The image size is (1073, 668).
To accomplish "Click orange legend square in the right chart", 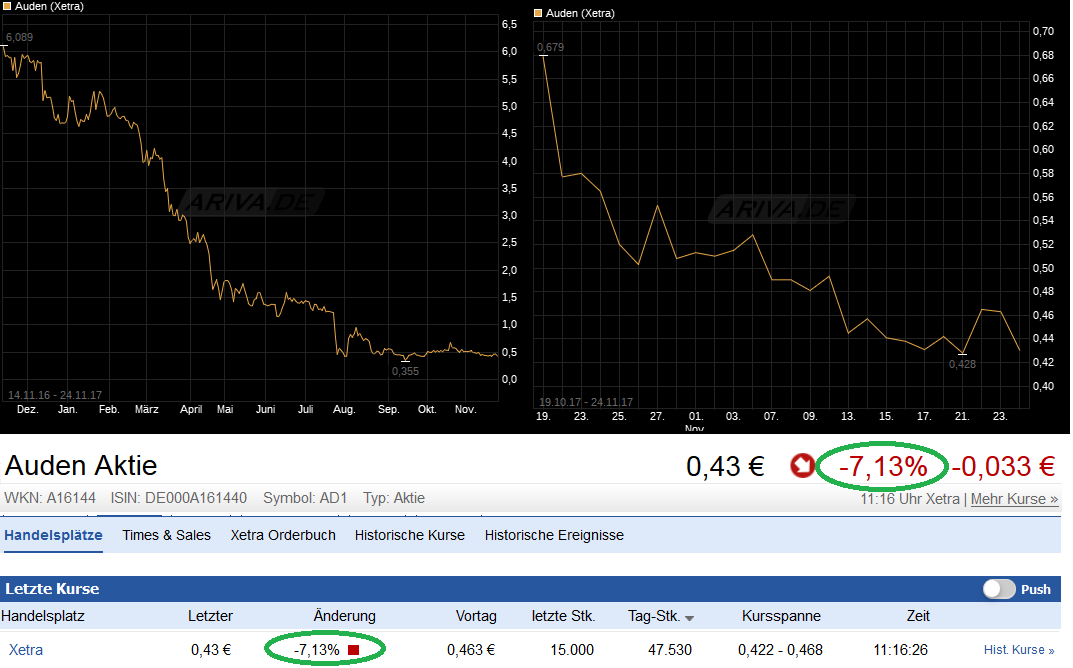I will (538, 14).
